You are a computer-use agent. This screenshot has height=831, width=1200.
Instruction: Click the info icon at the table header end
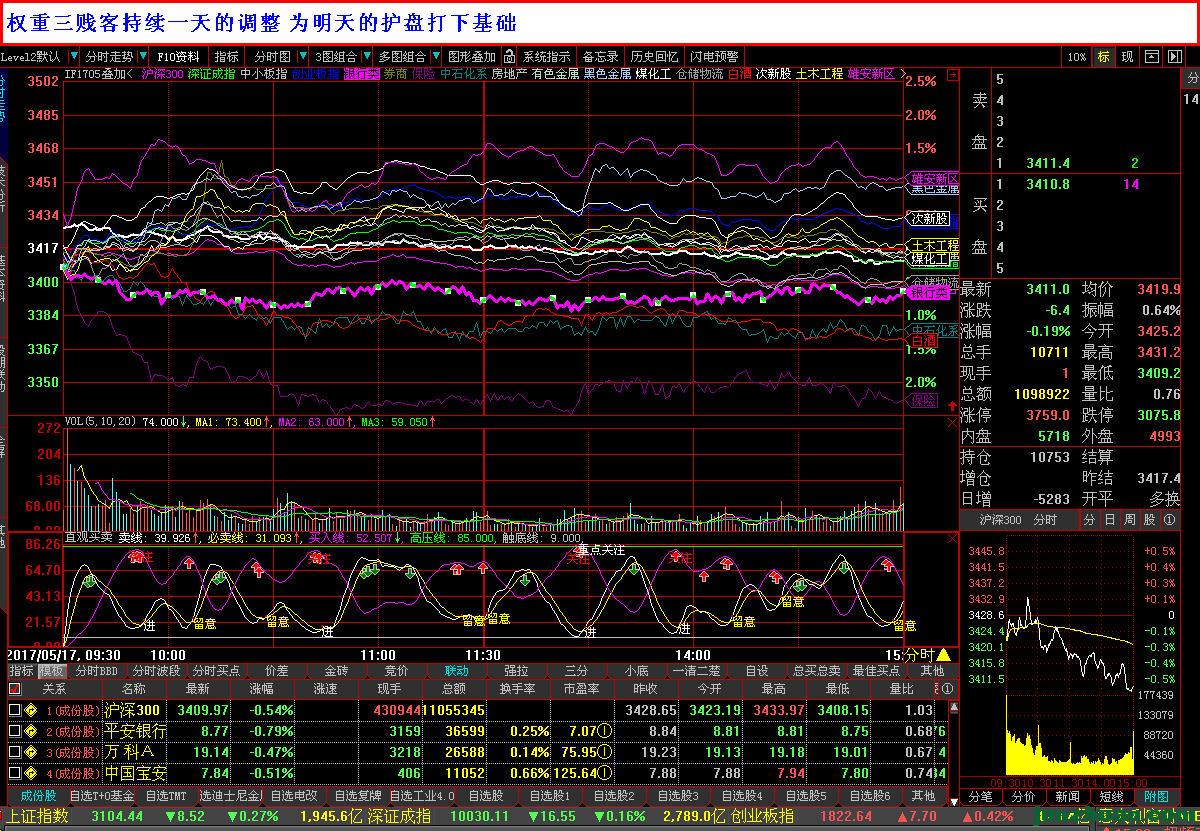click(x=947, y=689)
